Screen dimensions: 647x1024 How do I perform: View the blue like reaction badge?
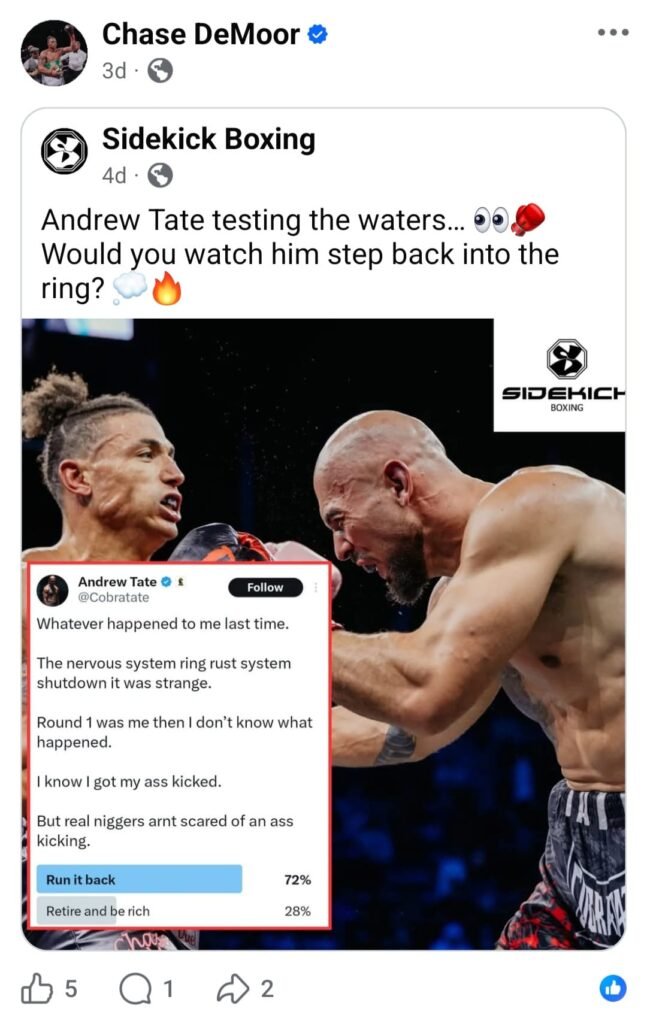click(x=612, y=989)
